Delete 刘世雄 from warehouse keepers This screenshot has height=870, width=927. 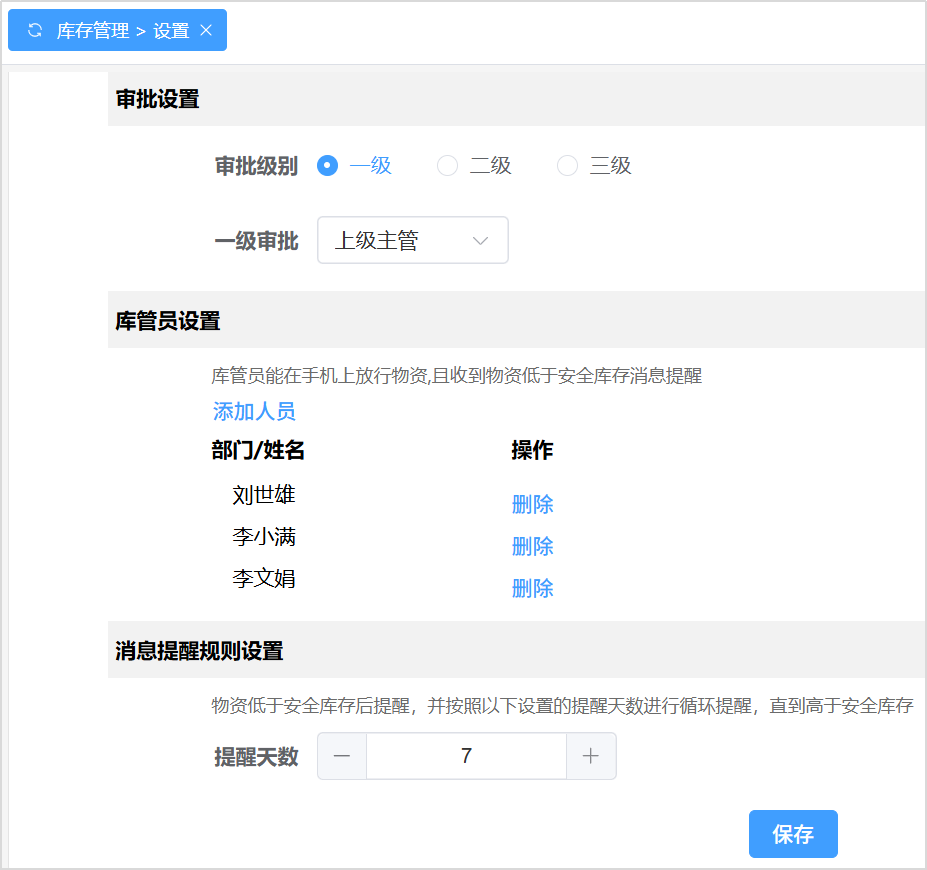(532, 504)
